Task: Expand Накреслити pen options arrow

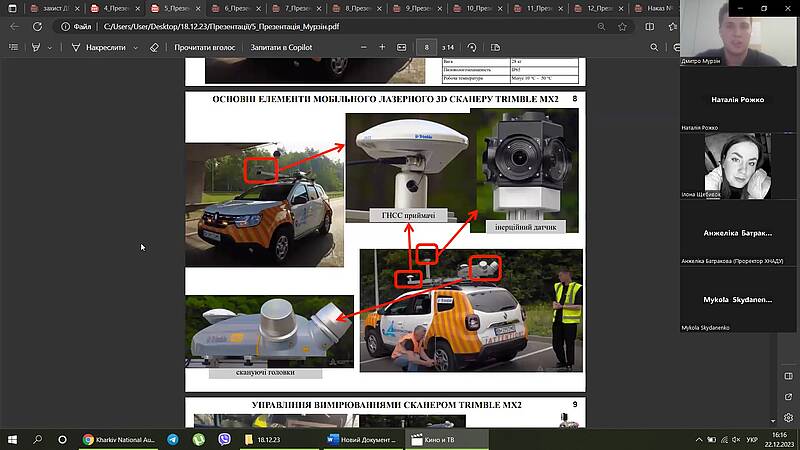Action: 135,47
